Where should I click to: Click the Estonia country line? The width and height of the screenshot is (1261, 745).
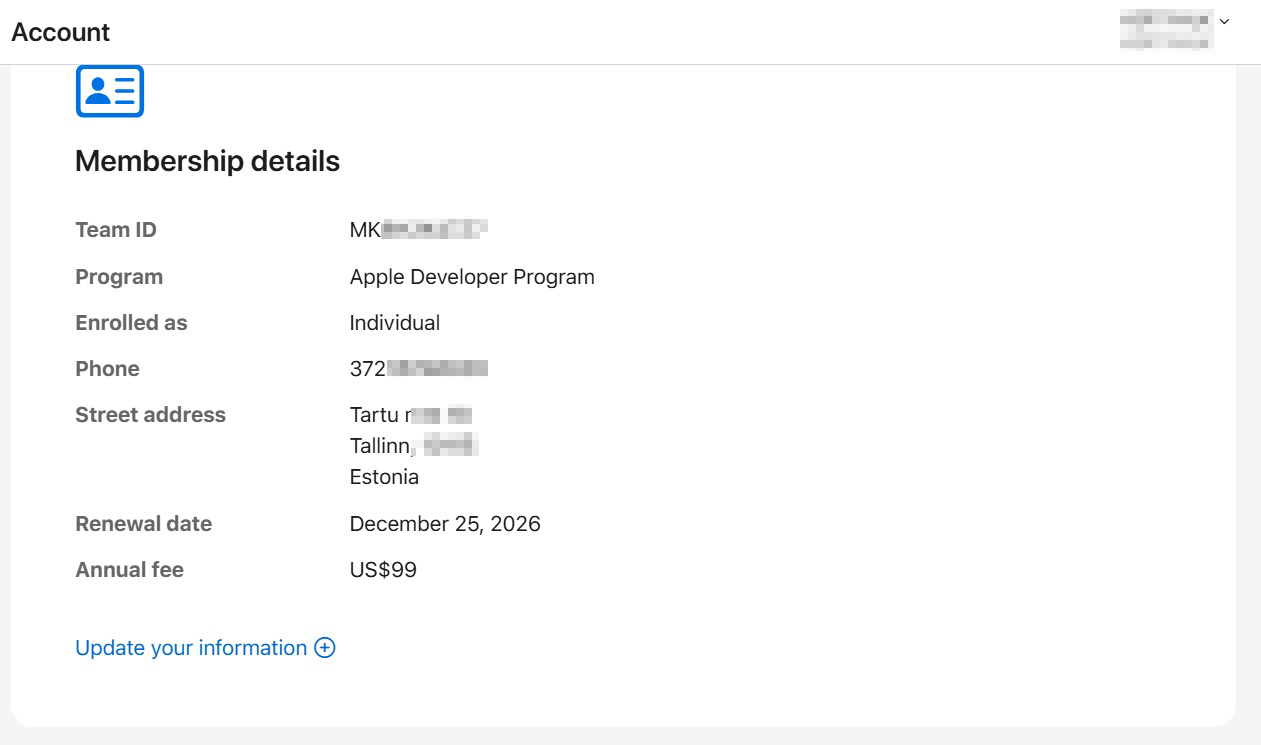[x=384, y=477]
